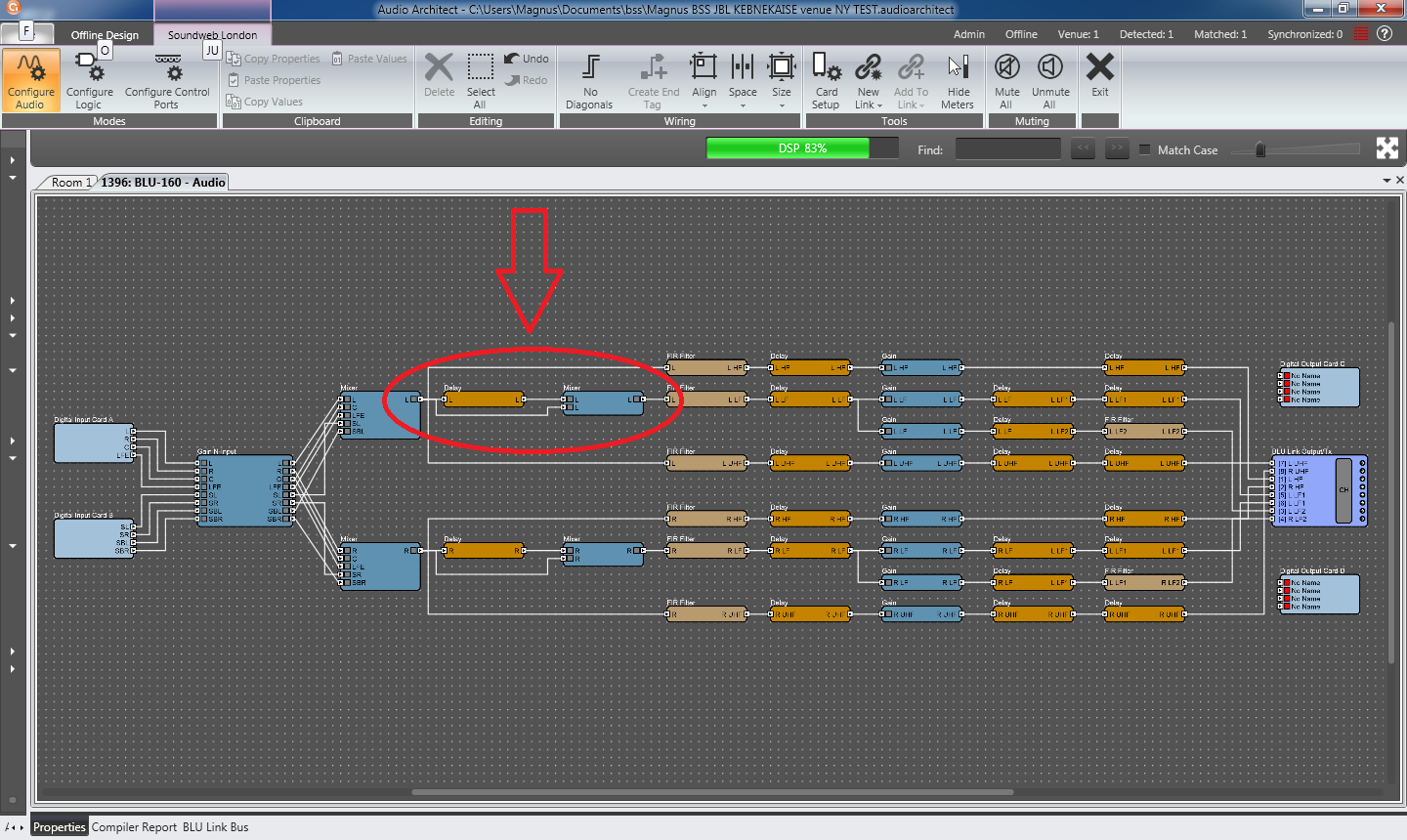Click Create End Tag

[x=653, y=80]
